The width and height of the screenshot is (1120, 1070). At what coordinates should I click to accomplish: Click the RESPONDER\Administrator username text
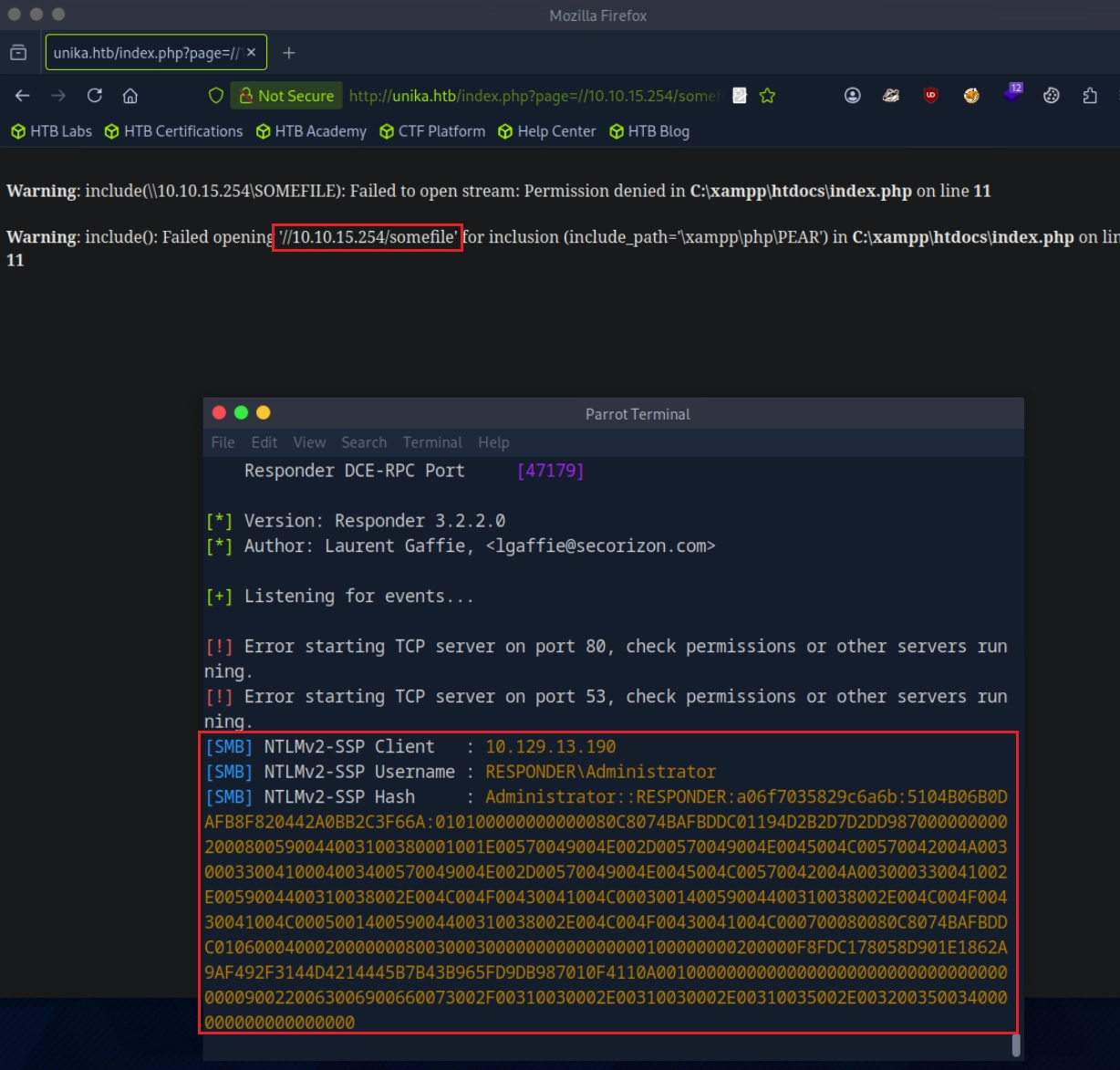601,772
